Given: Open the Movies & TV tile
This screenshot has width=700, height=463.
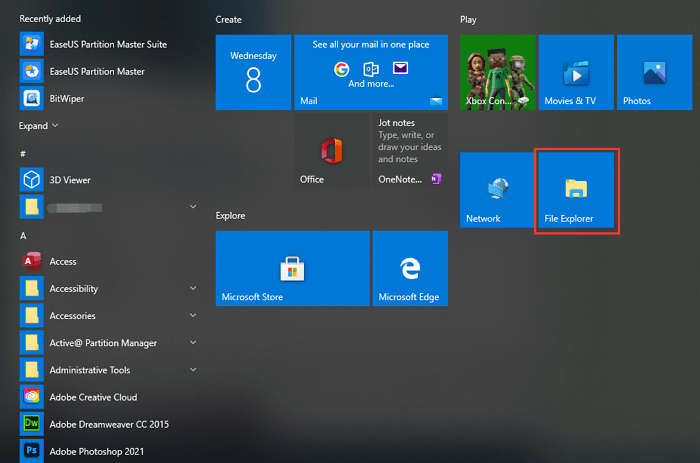Looking at the screenshot, I should click(x=576, y=72).
